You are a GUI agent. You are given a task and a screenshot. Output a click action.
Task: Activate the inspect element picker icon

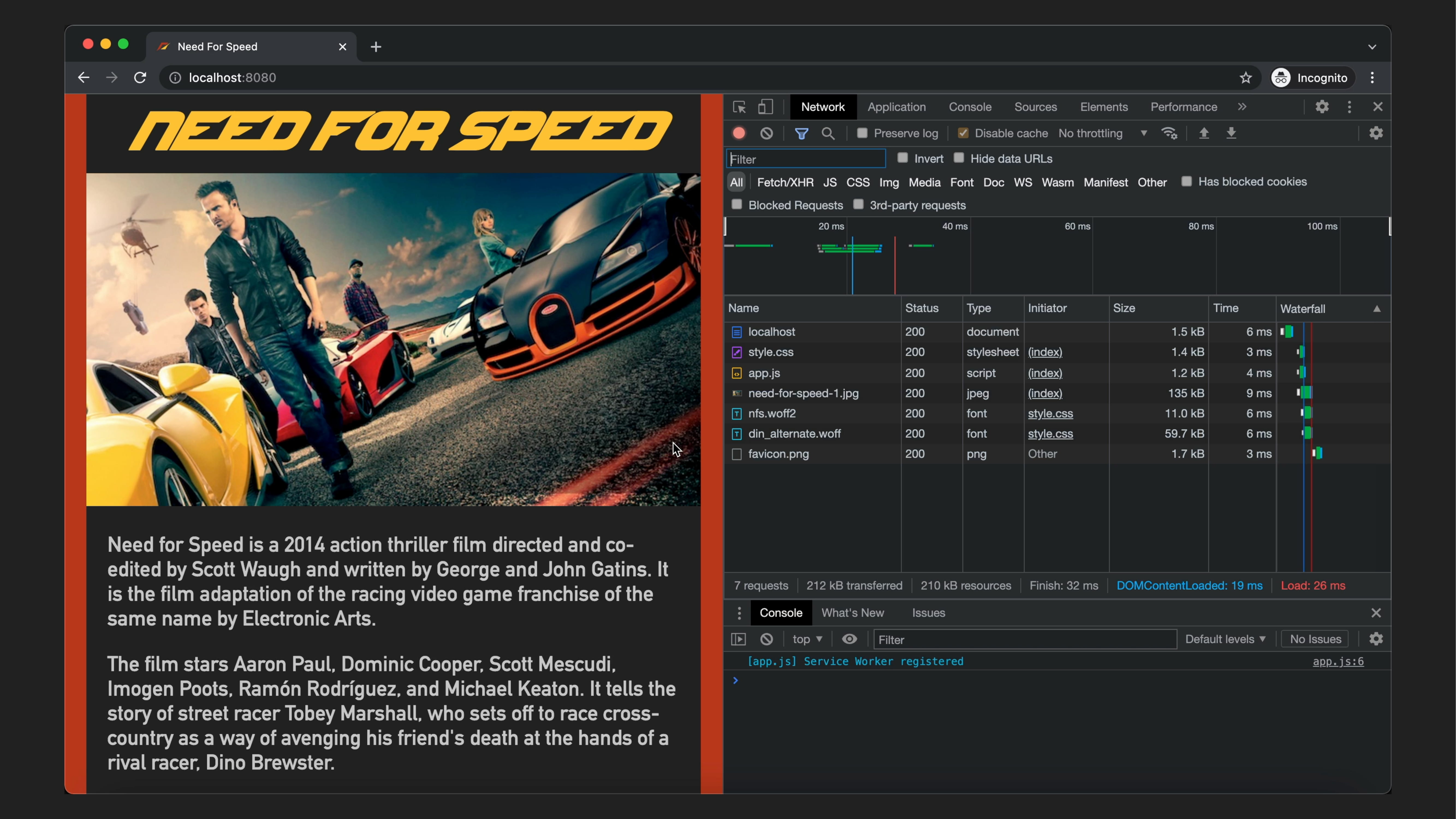[x=739, y=107]
